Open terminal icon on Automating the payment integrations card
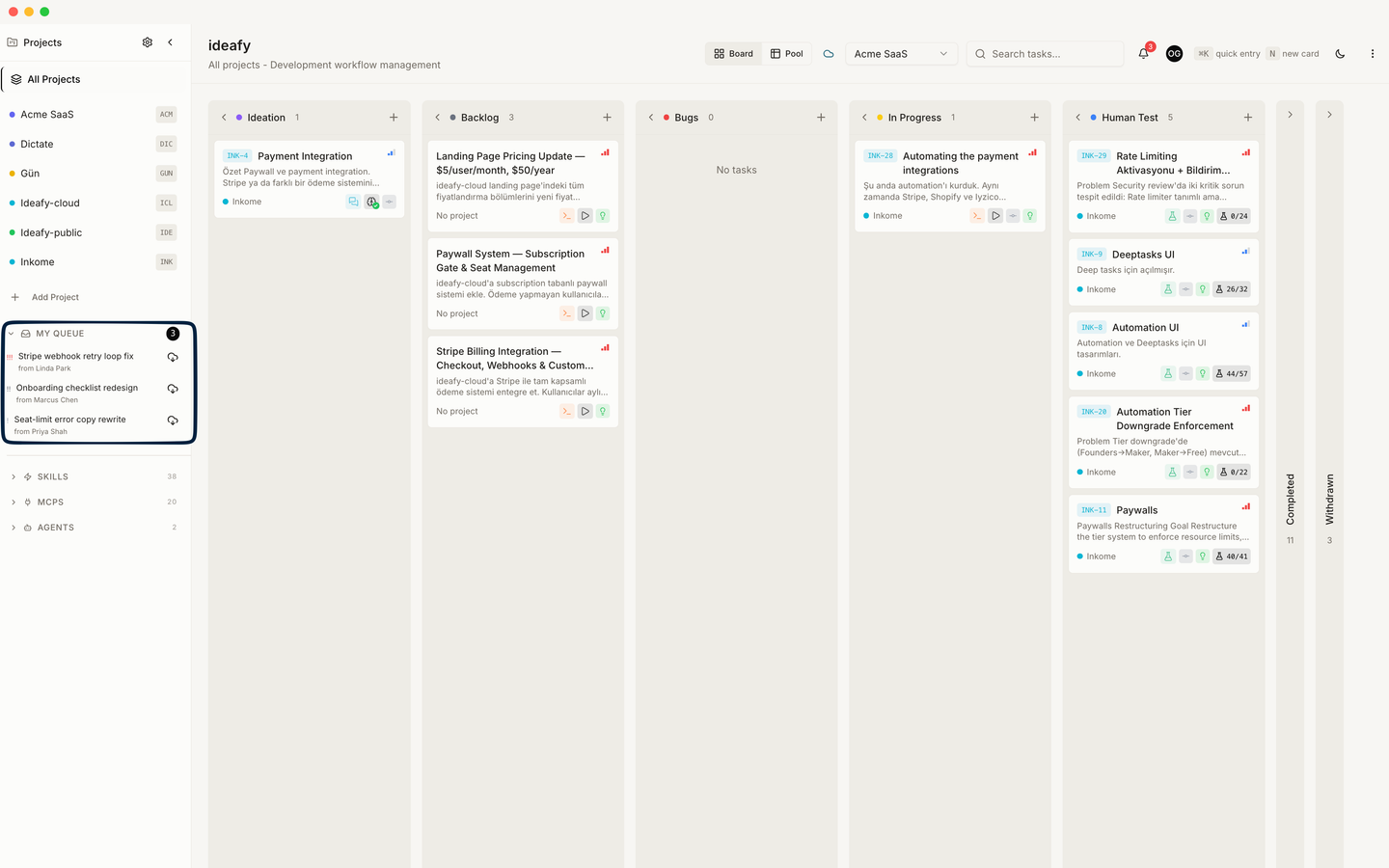Screen dimensions: 1389x868 tap(977, 216)
